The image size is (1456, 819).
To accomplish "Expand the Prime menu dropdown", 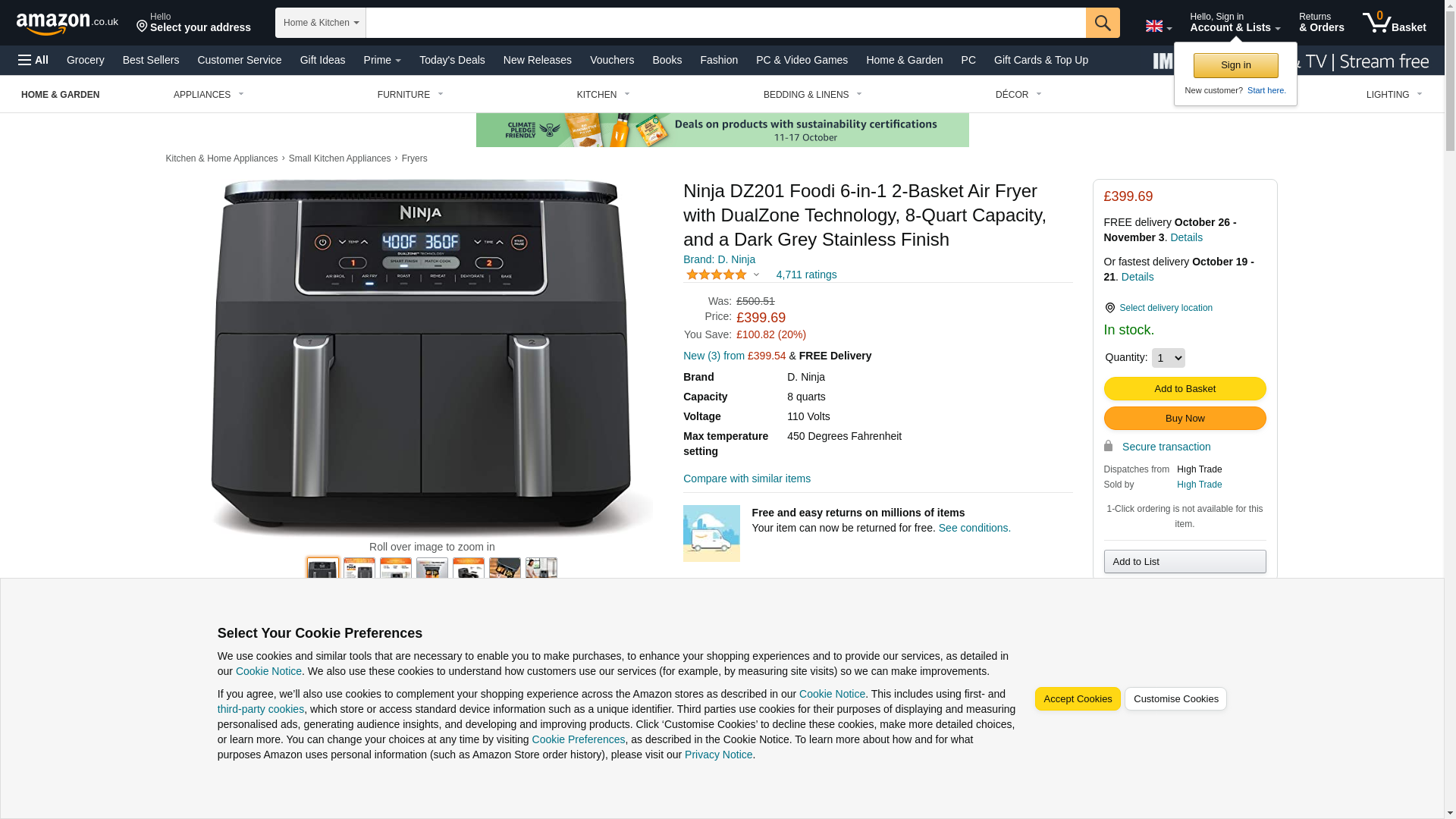I will click(382, 60).
